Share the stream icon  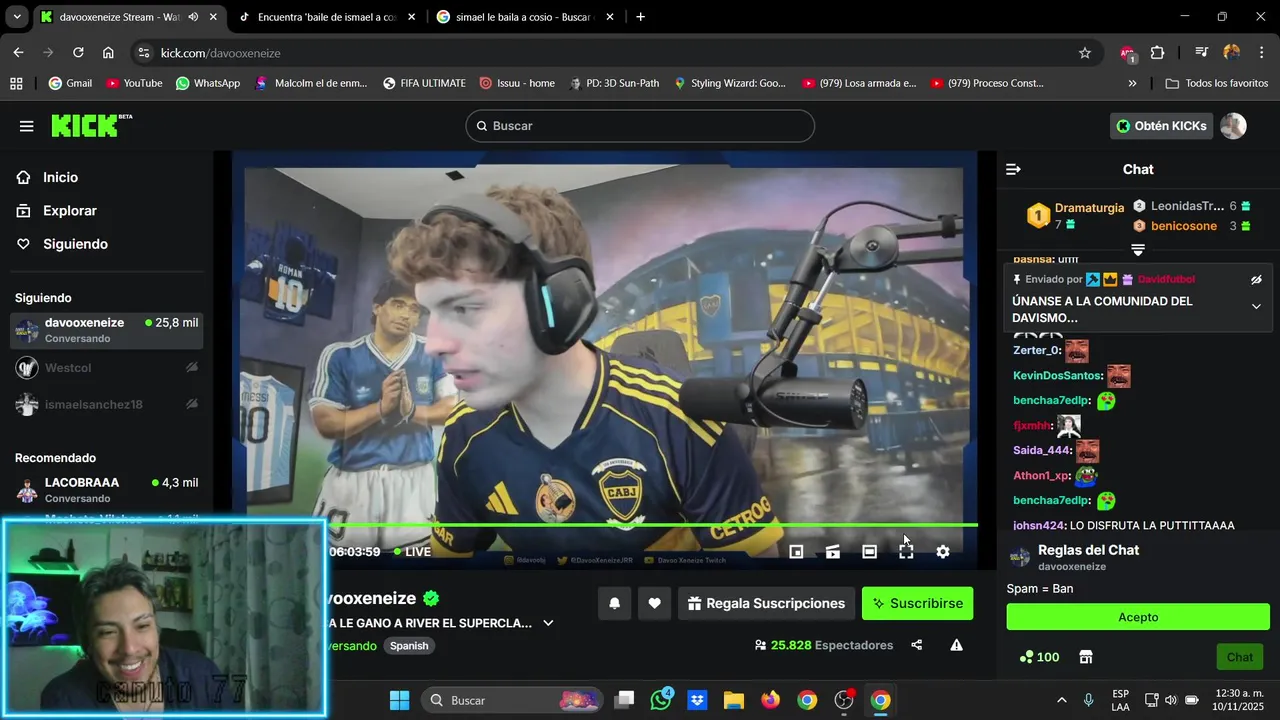point(917,645)
